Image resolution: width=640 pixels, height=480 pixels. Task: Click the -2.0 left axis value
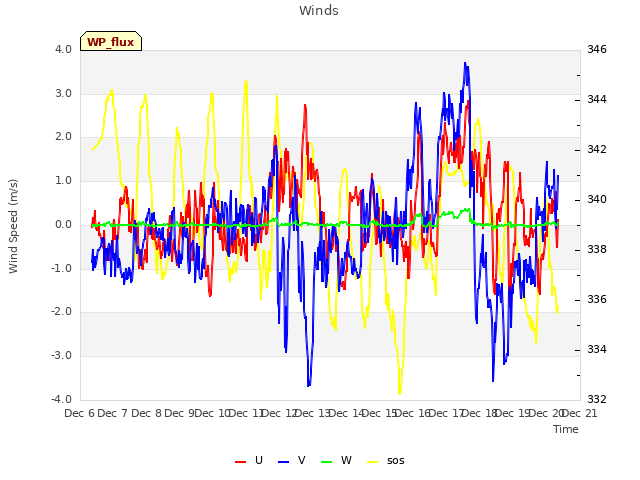[61, 311]
